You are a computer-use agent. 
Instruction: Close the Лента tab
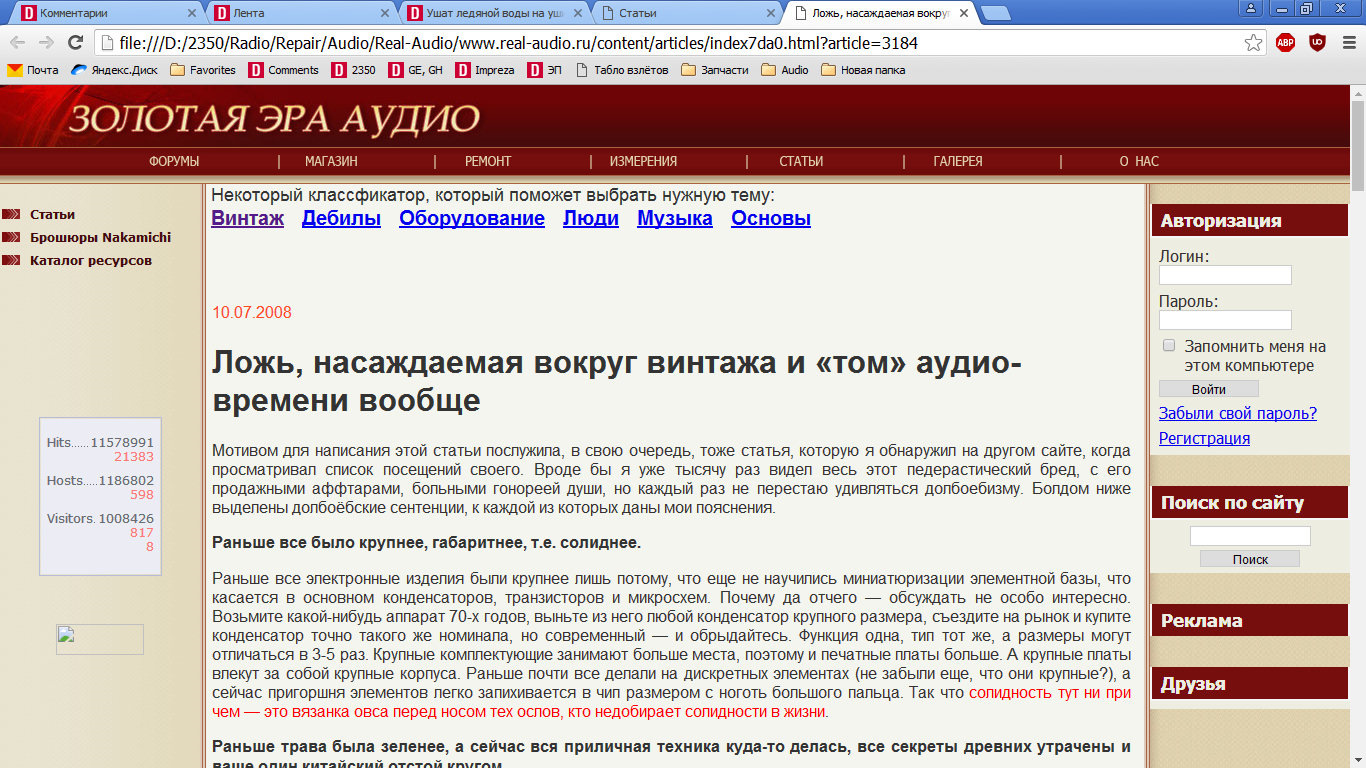coord(384,13)
